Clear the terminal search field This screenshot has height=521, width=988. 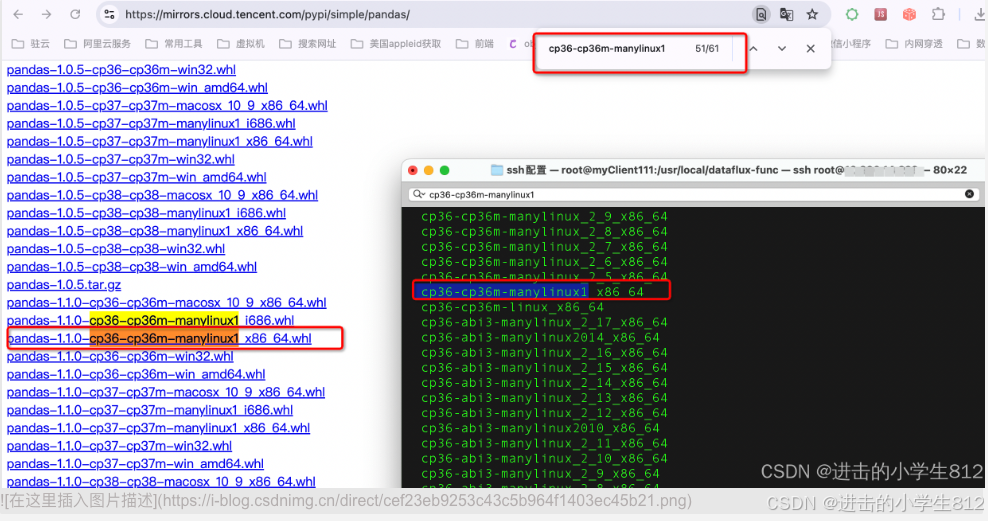click(969, 194)
